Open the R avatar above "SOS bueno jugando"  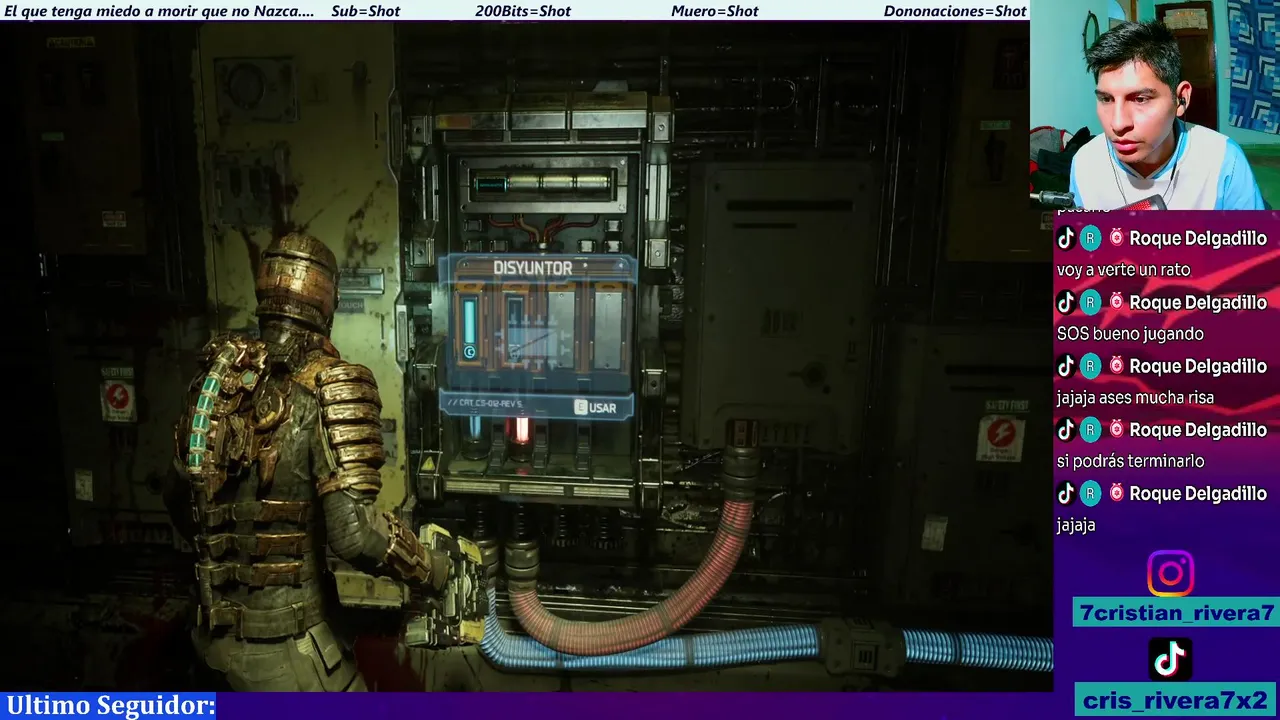pyautogui.click(x=1091, y=302)
